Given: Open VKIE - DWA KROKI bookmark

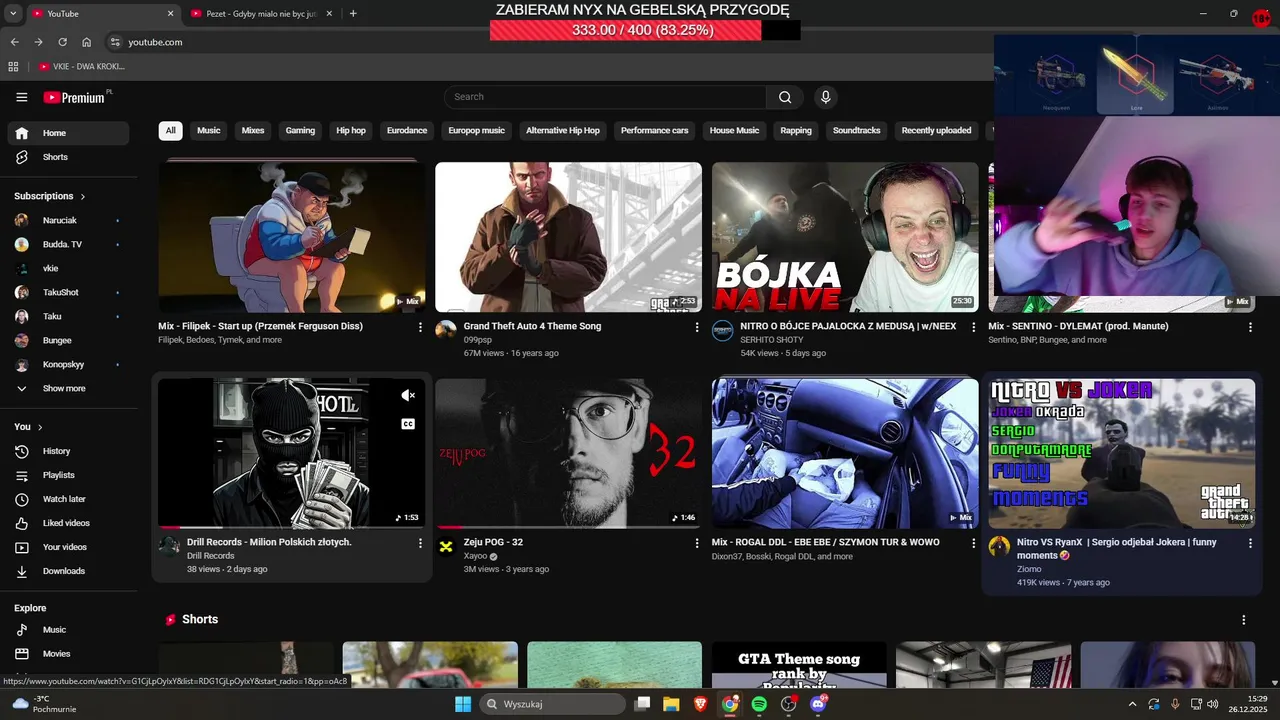Looking at the screenshot, I should 81,67.
